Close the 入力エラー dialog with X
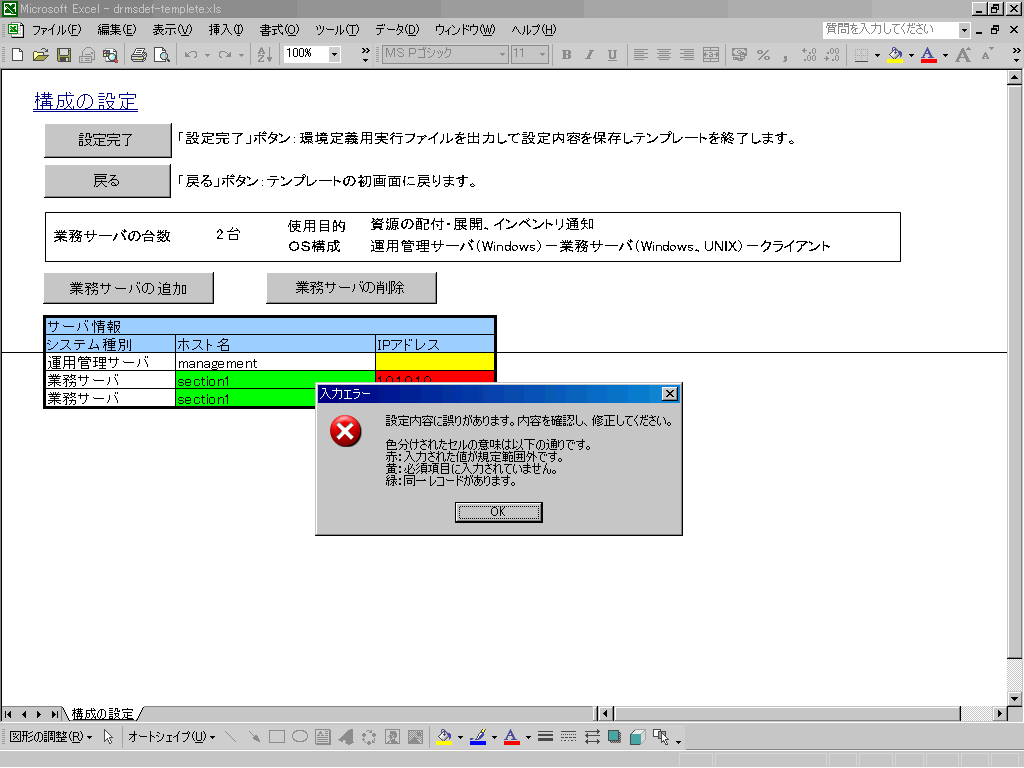This screenshot has width=1024, height=768. tap(669, 394)
